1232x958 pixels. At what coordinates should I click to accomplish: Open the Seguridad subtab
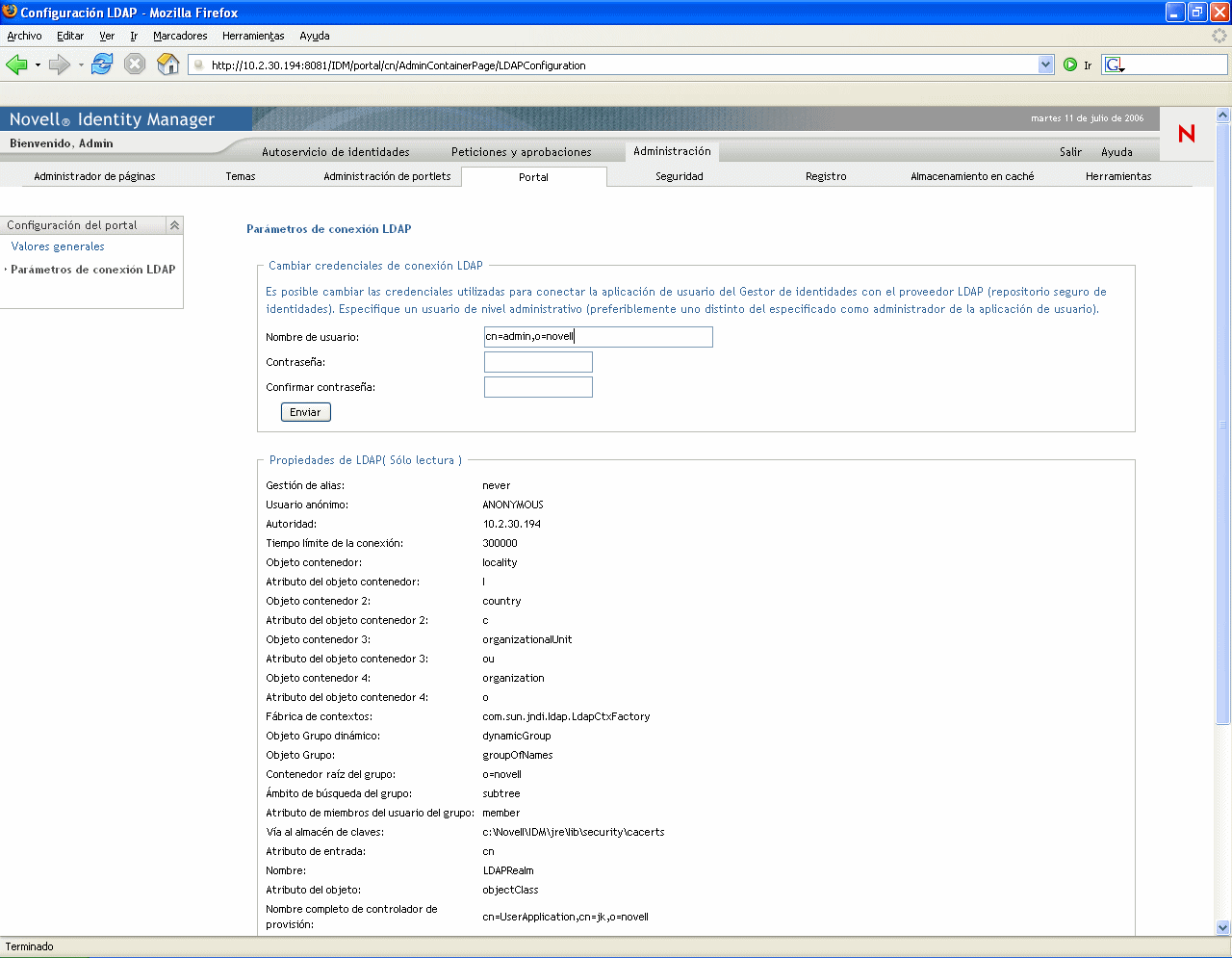coord(680,176)
